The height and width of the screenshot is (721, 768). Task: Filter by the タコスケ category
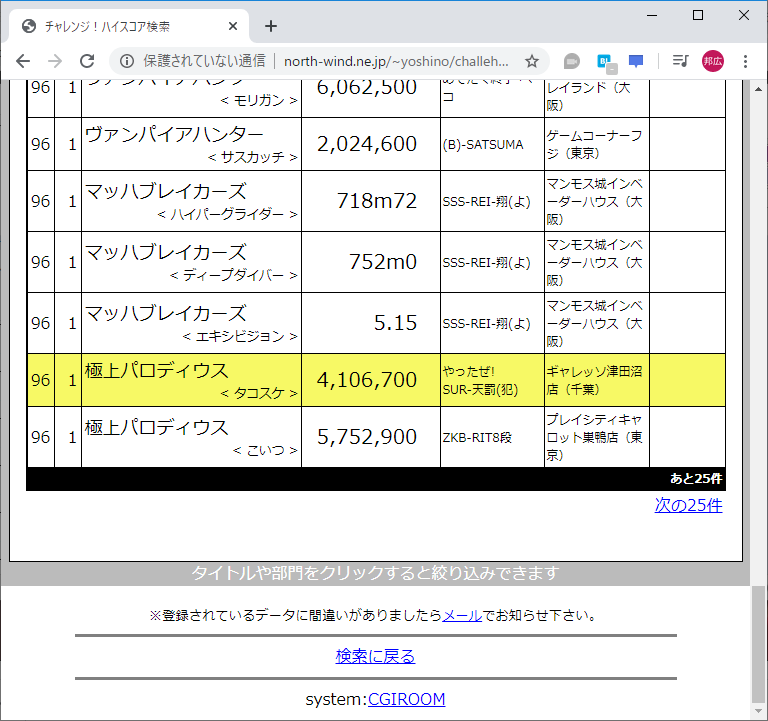click(259, 393)
